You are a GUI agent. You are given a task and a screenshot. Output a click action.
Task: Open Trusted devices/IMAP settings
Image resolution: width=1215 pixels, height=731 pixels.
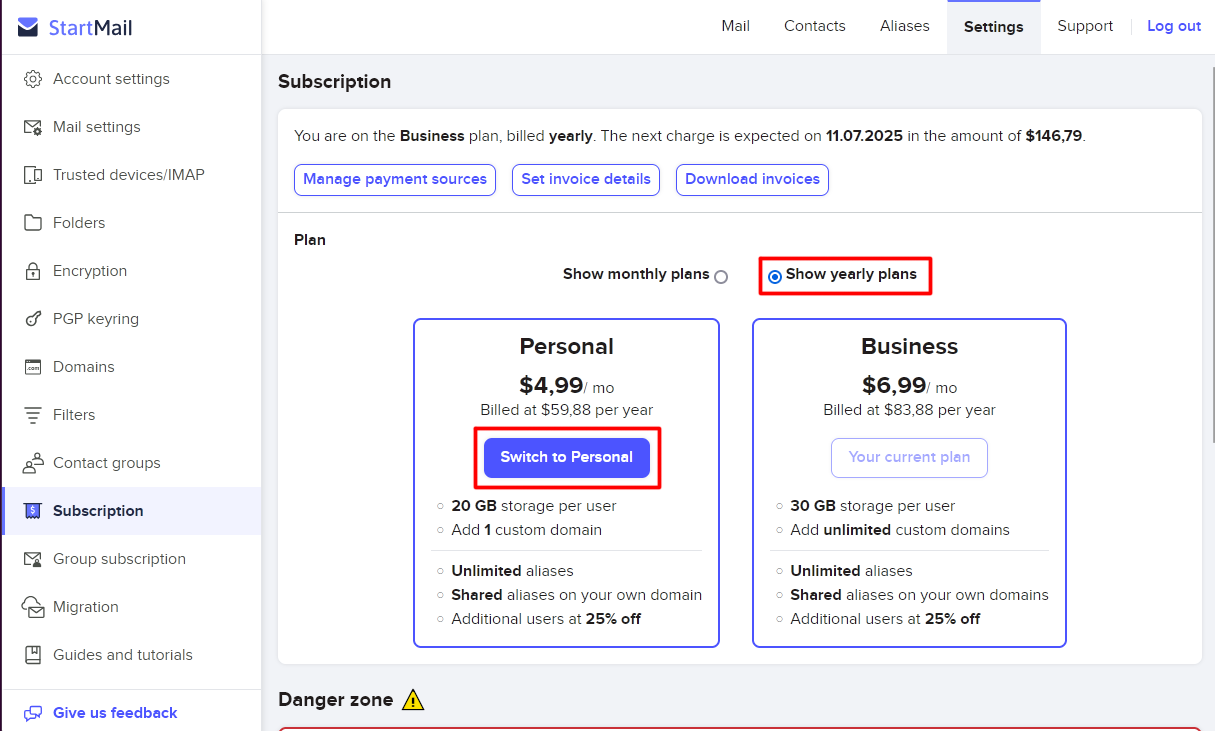131,175
